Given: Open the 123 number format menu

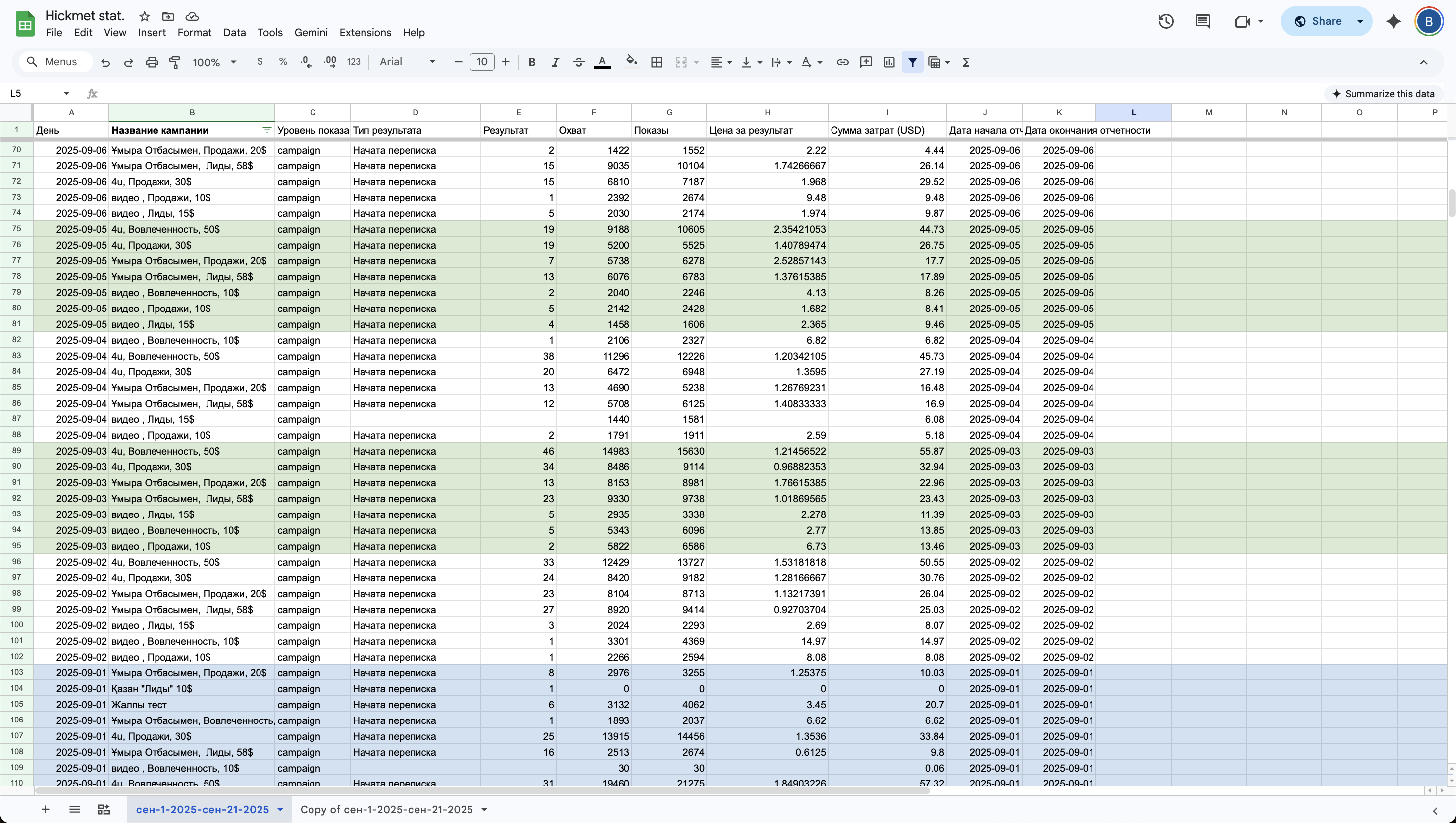Looking at the screenshot, I should tap(354, 62).
